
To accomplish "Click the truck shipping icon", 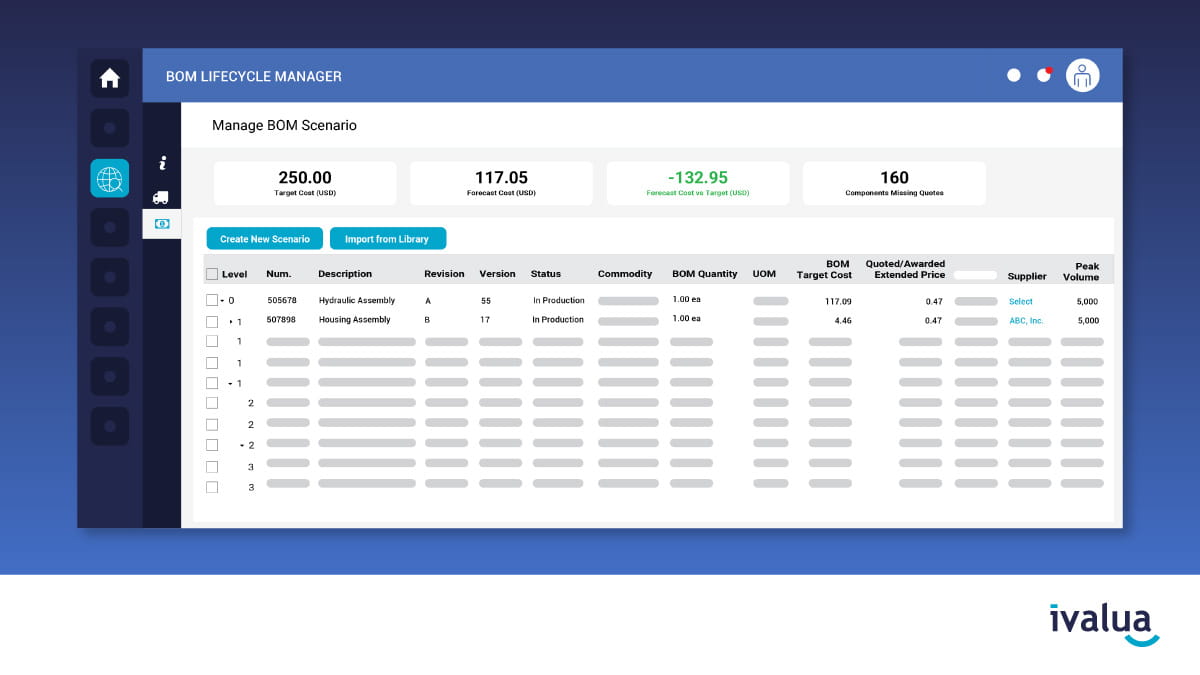I will coord(161,197).
